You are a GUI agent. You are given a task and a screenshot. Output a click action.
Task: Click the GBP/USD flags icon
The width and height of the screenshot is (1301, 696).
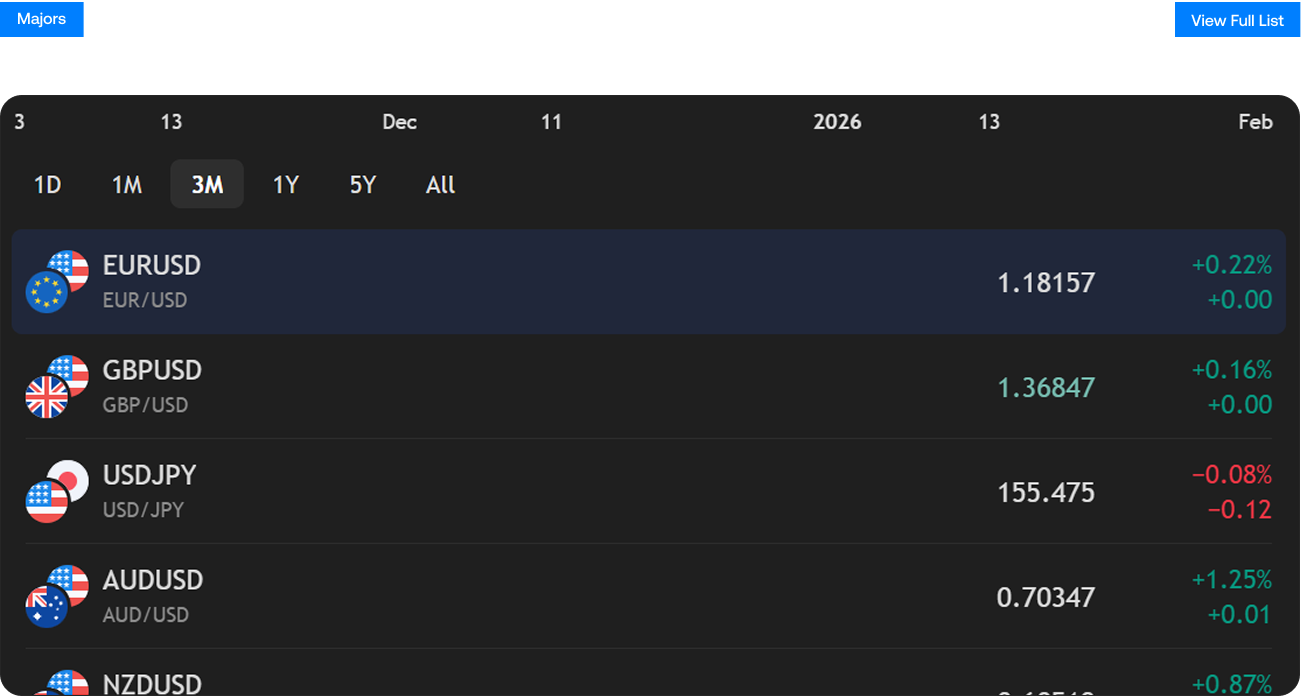(x=57, y=386)
